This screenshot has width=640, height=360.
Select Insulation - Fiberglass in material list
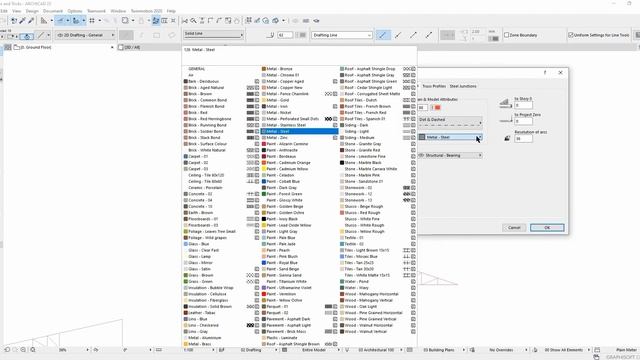pyautogui.click(x=221, y=300)
